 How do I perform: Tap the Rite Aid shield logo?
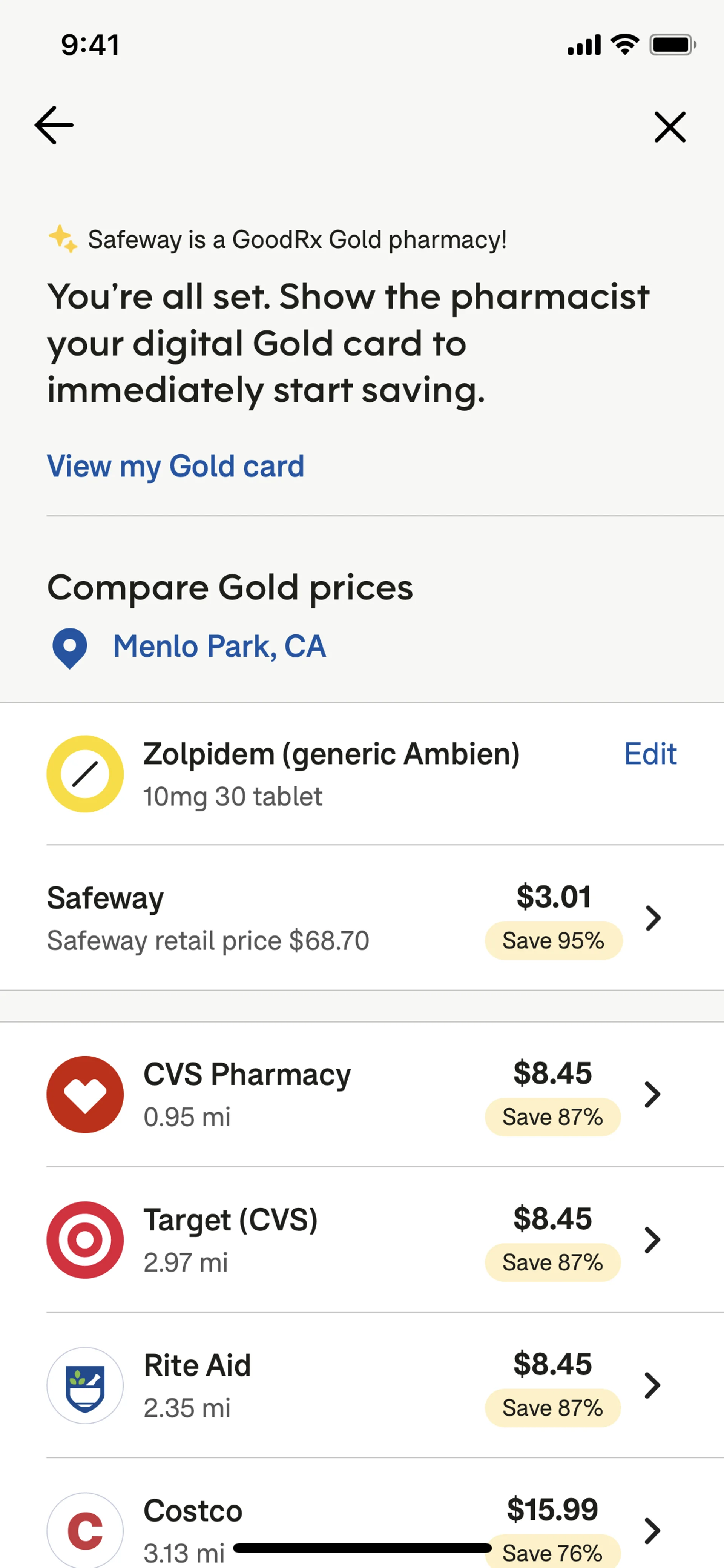pos(85,1385)
